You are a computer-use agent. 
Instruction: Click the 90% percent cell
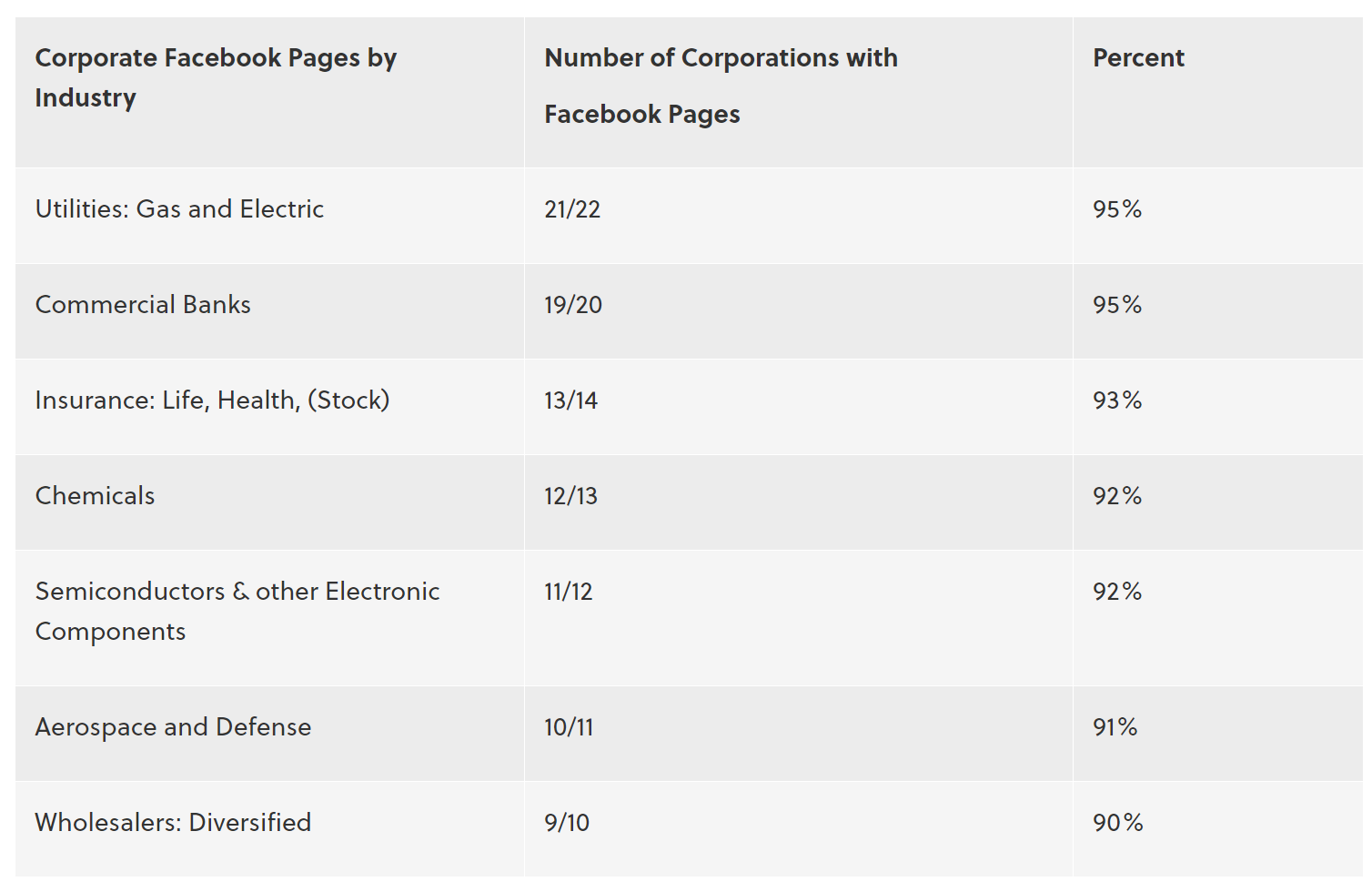coord(1117,823)
